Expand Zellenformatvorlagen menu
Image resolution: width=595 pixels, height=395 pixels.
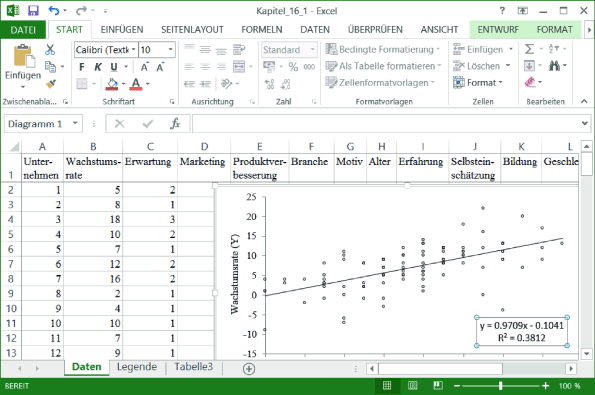click(x=380, y=82)
